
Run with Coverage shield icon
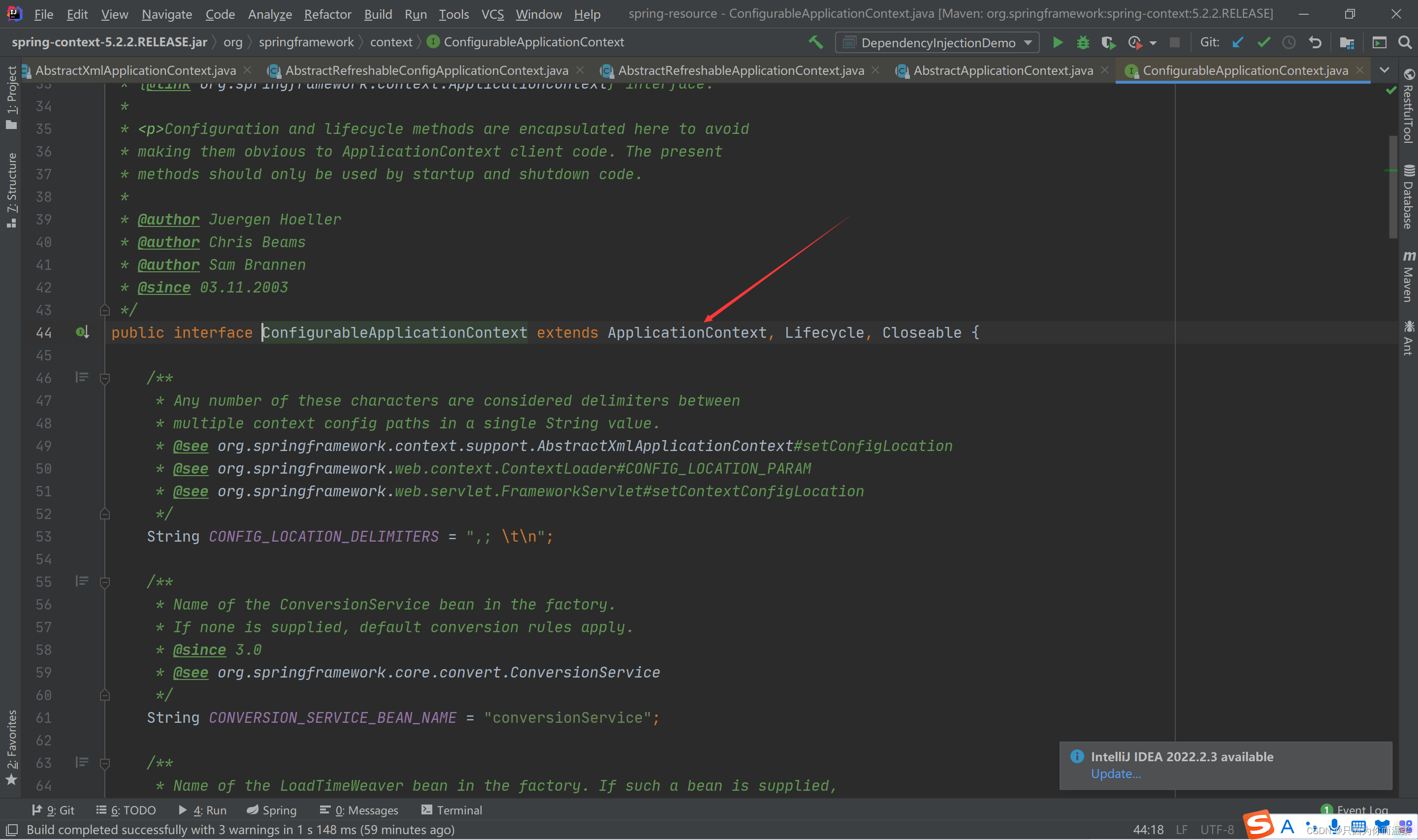click(x=1107, y=42)
